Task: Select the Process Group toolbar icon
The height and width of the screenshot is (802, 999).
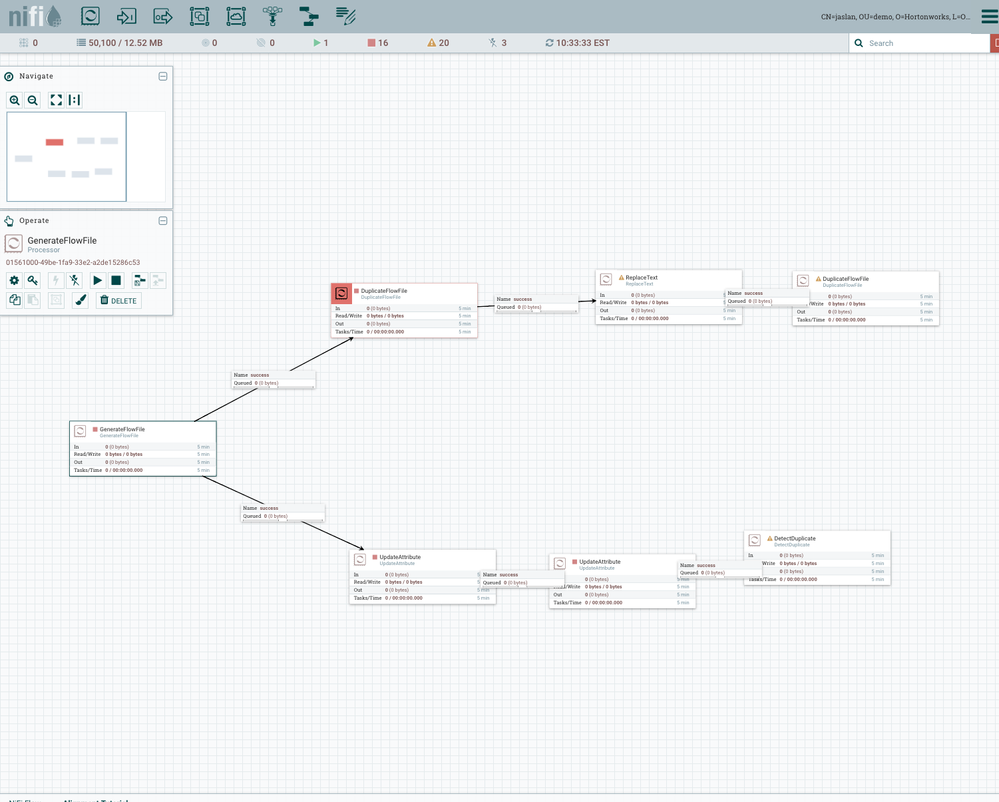Action: 199,16
